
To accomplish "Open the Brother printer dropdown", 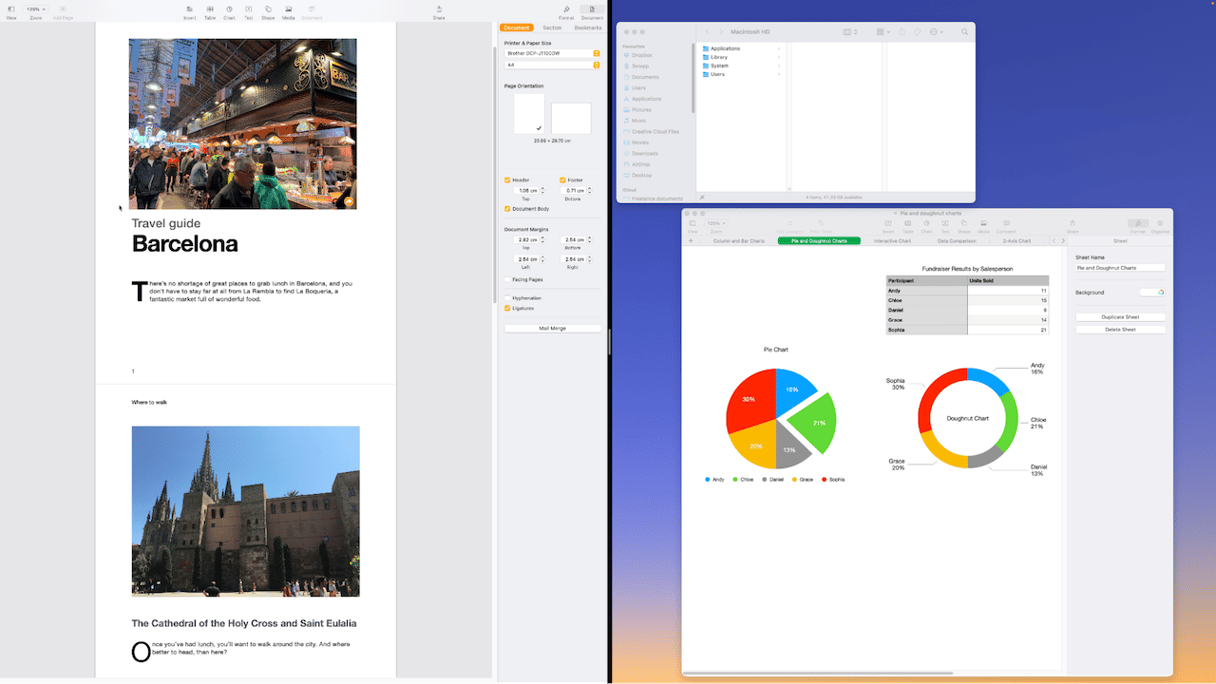I will [x=552, y=53].
